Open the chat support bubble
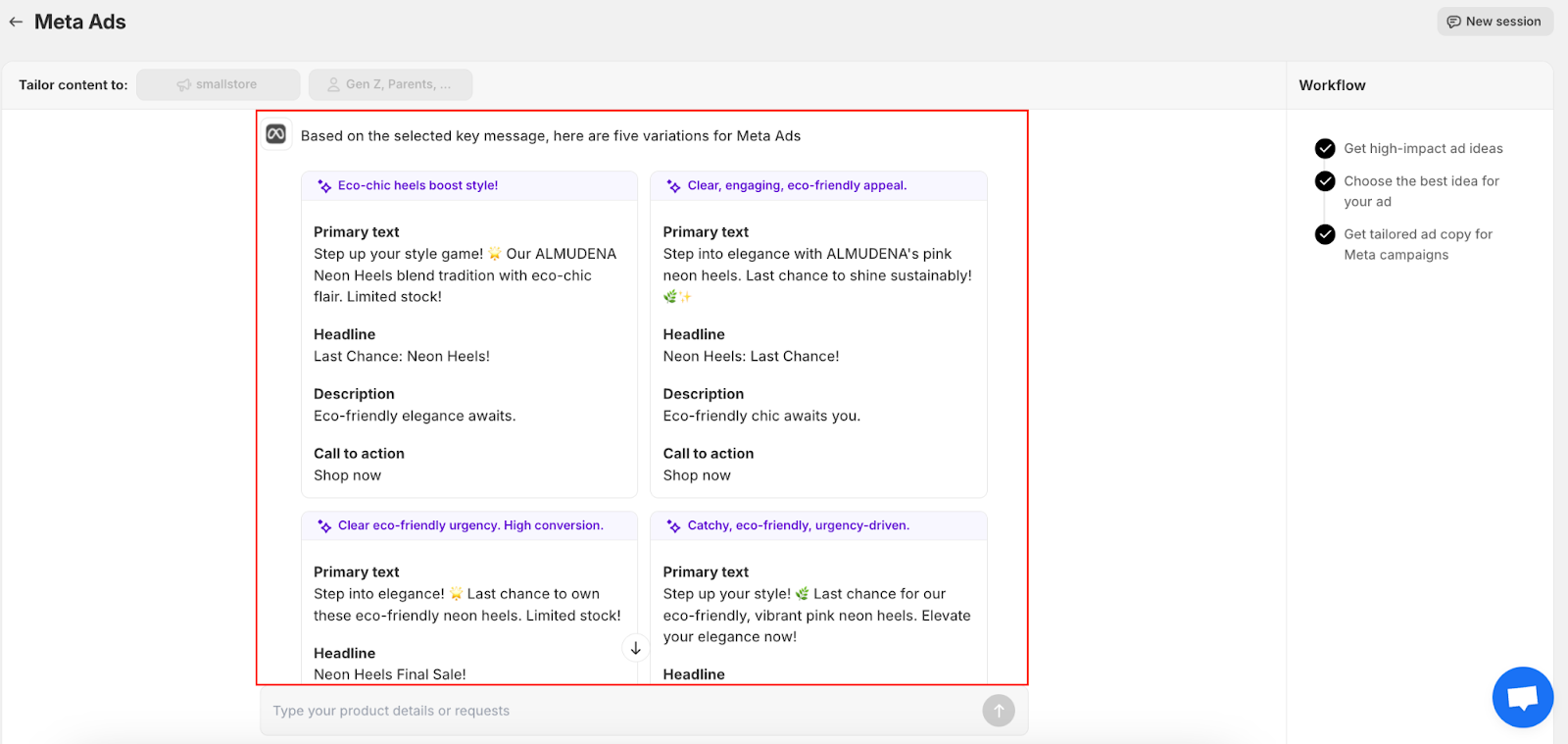This screenshot has width=1568, height=744. coord(1522,697)
